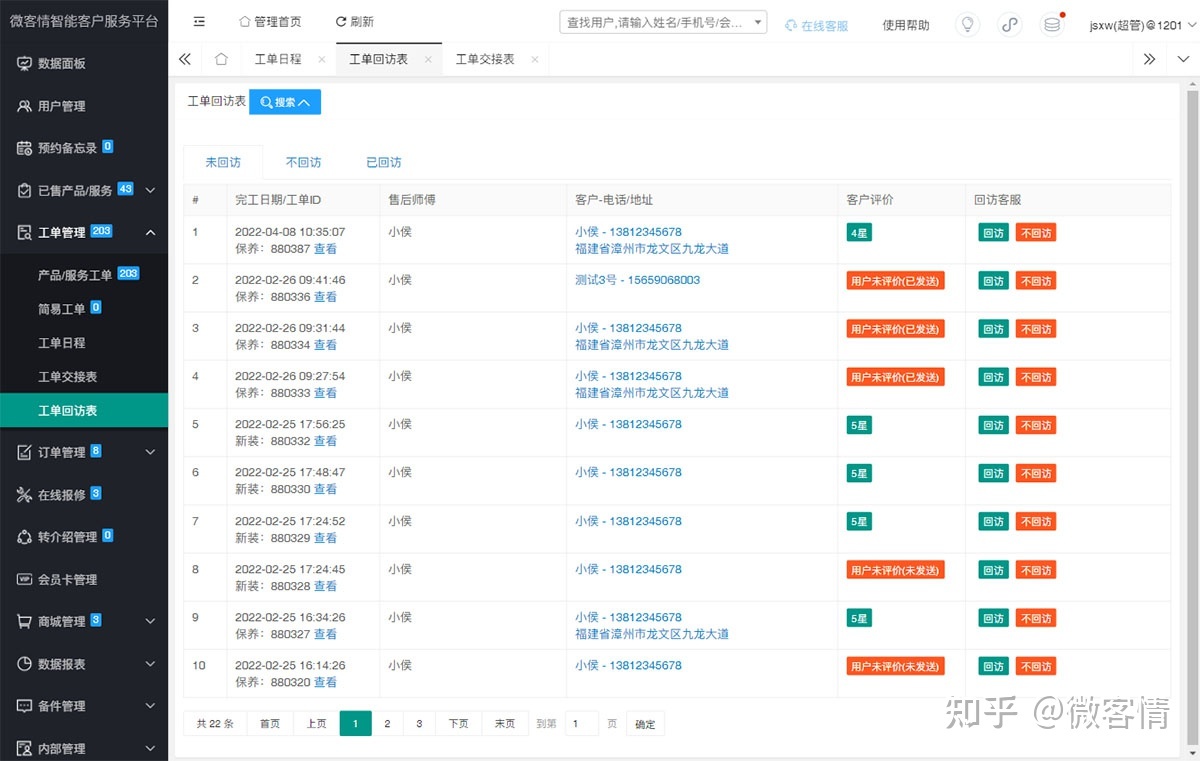Open 查看 link for order 880387
The image size is (1200, 761).
325,249
